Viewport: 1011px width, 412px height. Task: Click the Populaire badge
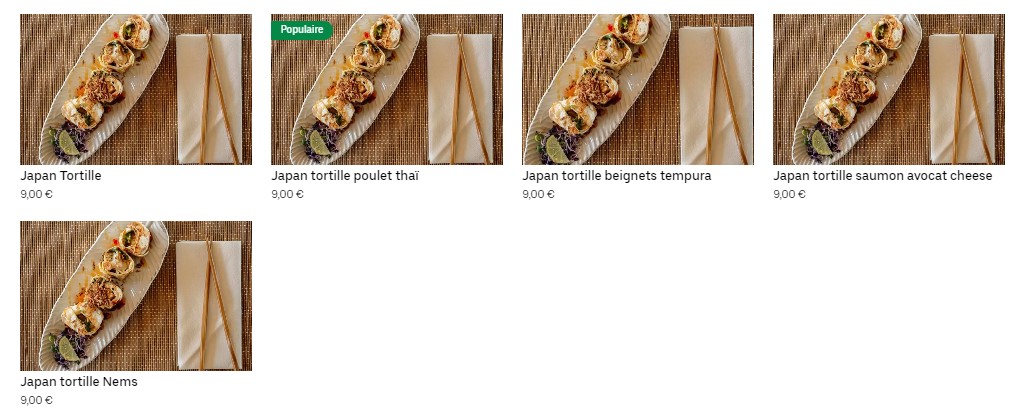pyautogui.click(x=302, y=30)
